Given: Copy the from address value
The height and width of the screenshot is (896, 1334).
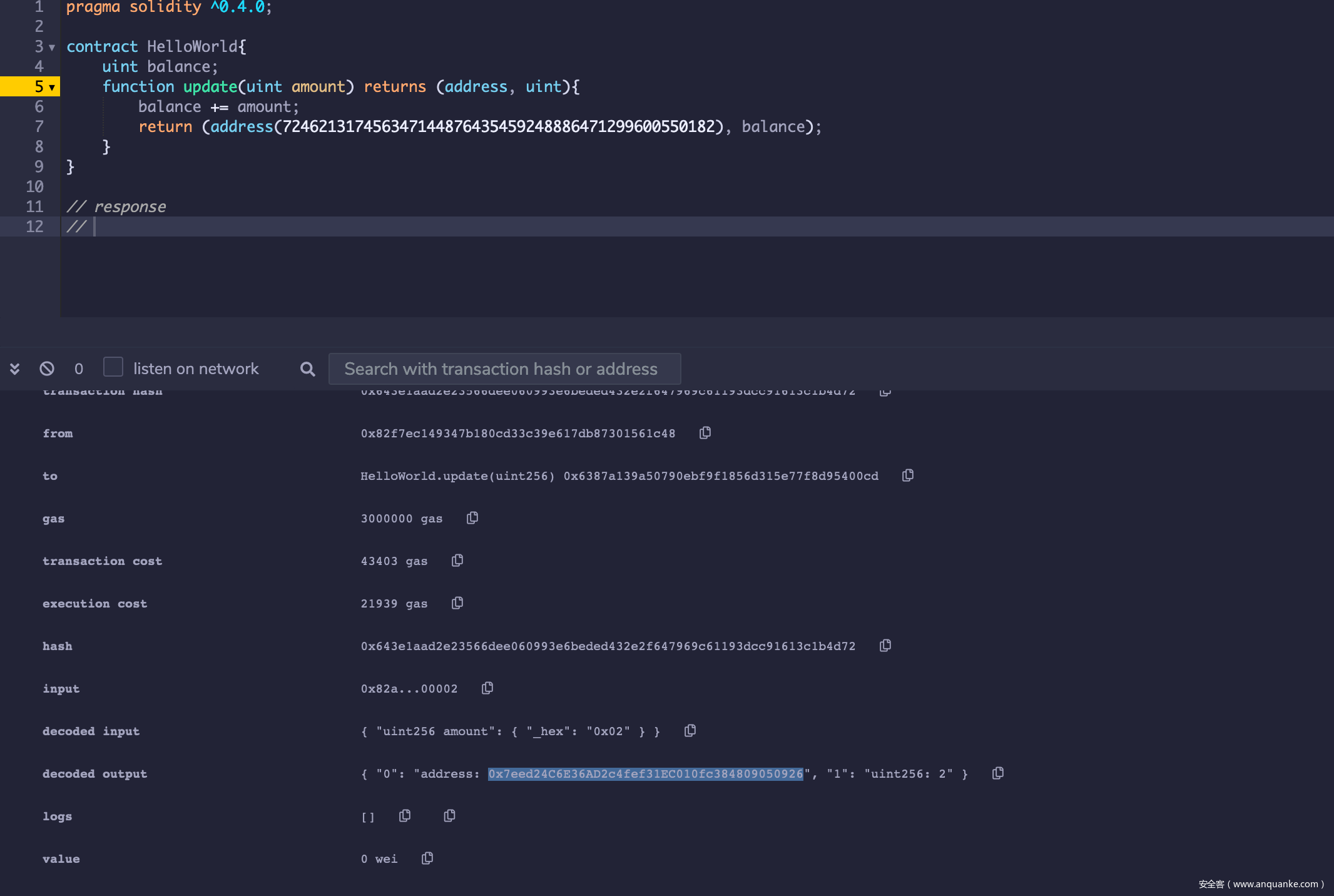Looking at the screenshot, I should coord(705,433).
